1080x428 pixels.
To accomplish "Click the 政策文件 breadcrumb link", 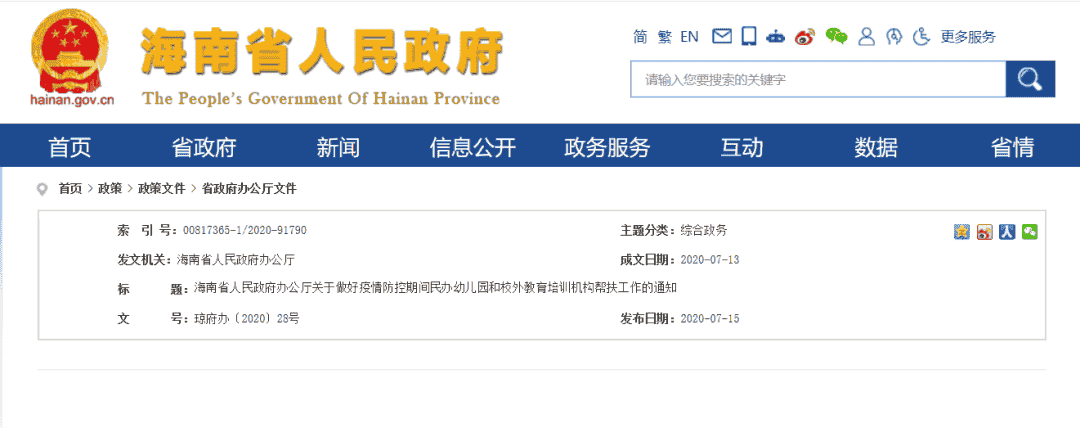I will (162, 188).
